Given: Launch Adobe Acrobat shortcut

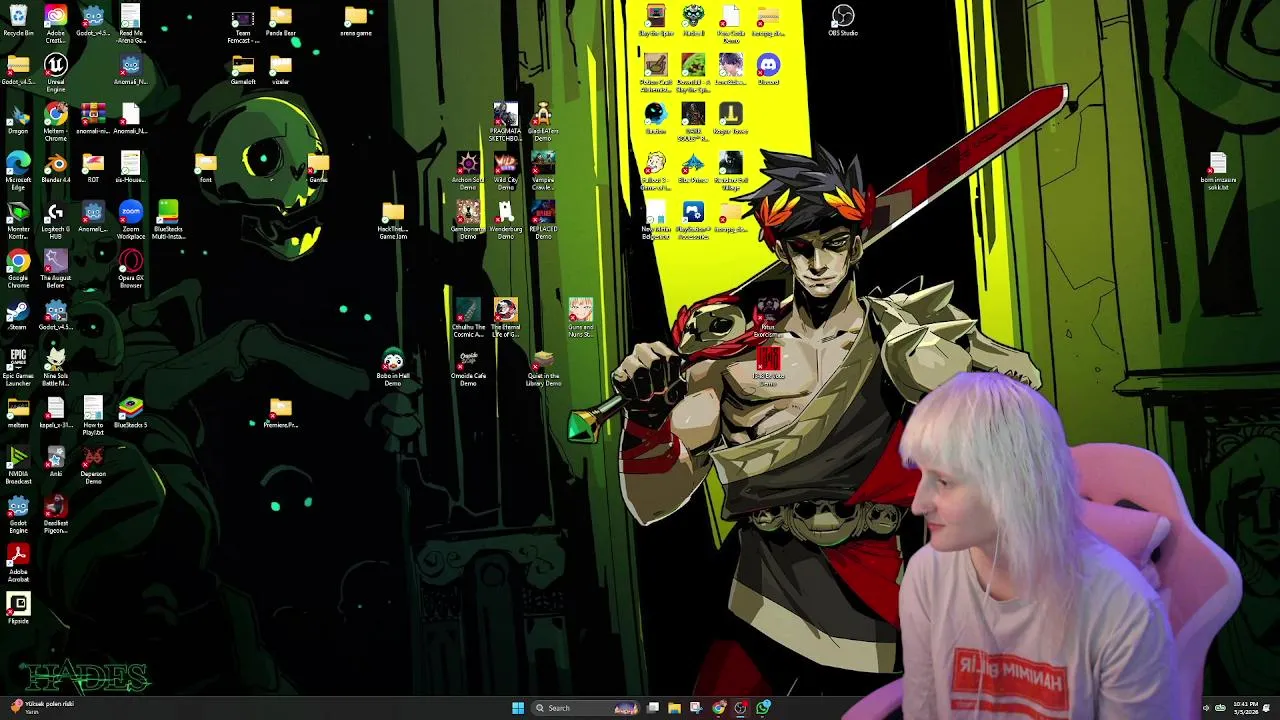Looking at the screenshot, I should pyautogui.click(x=18, y=563).
